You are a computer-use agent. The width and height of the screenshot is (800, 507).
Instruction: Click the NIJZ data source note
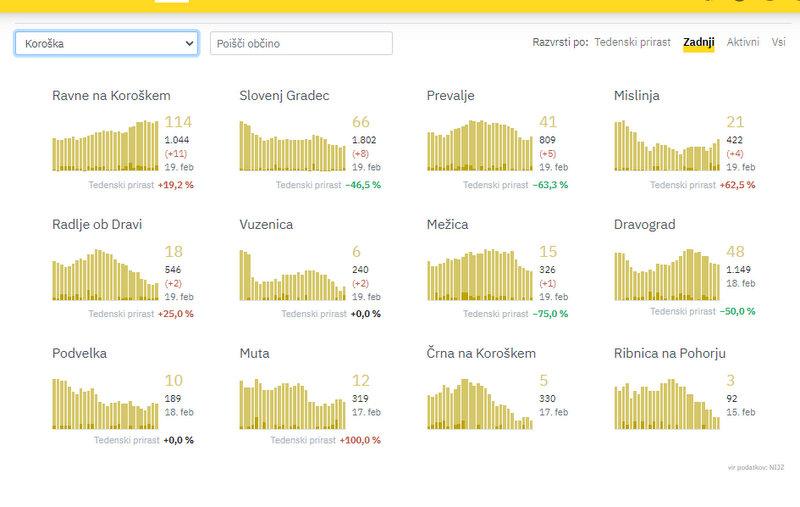pyautogui.click(x=758, y=467)
